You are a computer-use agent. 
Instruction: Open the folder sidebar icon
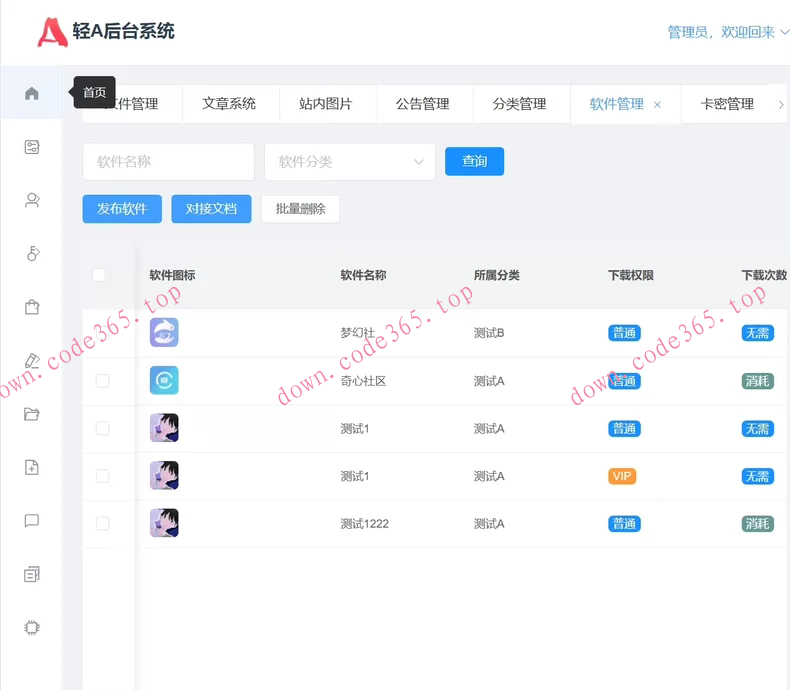tap(32, 414)
